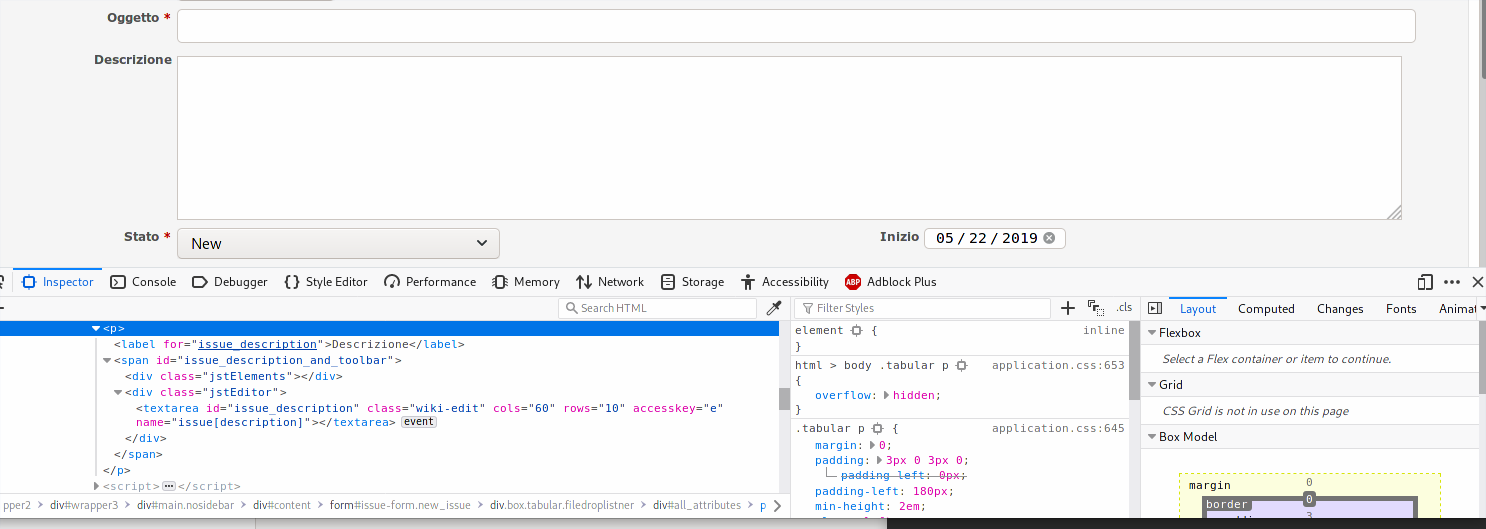The width and height of the screenshot is (1486, 529).
Task: Collapse the span issue_description_and_toolbar node
Action: point(107,360)
